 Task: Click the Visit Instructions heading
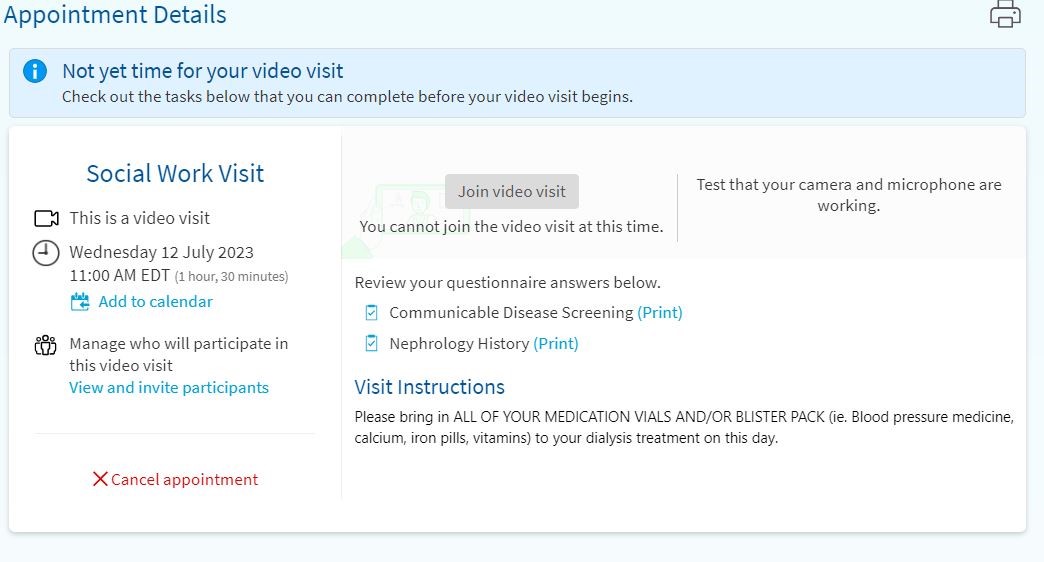pyautogui.click(x=429, y=387)
